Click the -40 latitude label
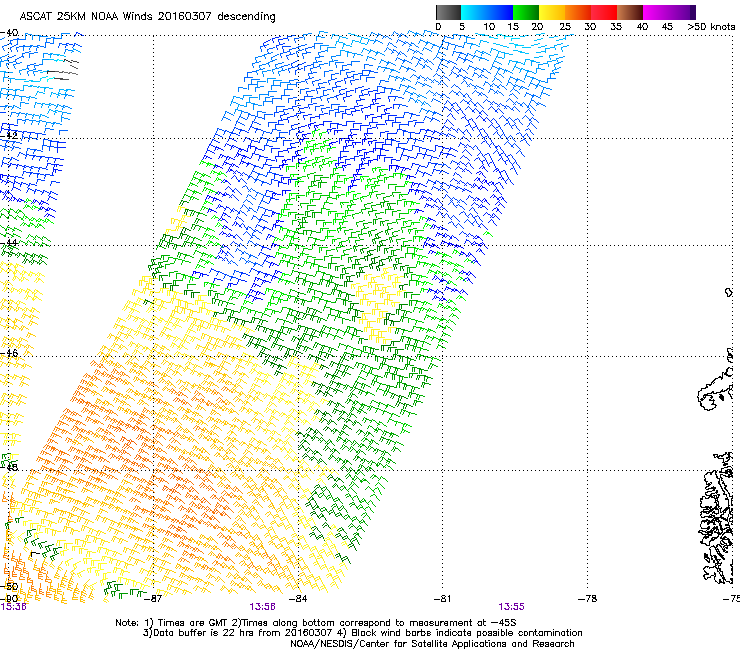 click(x=9, y=33)
